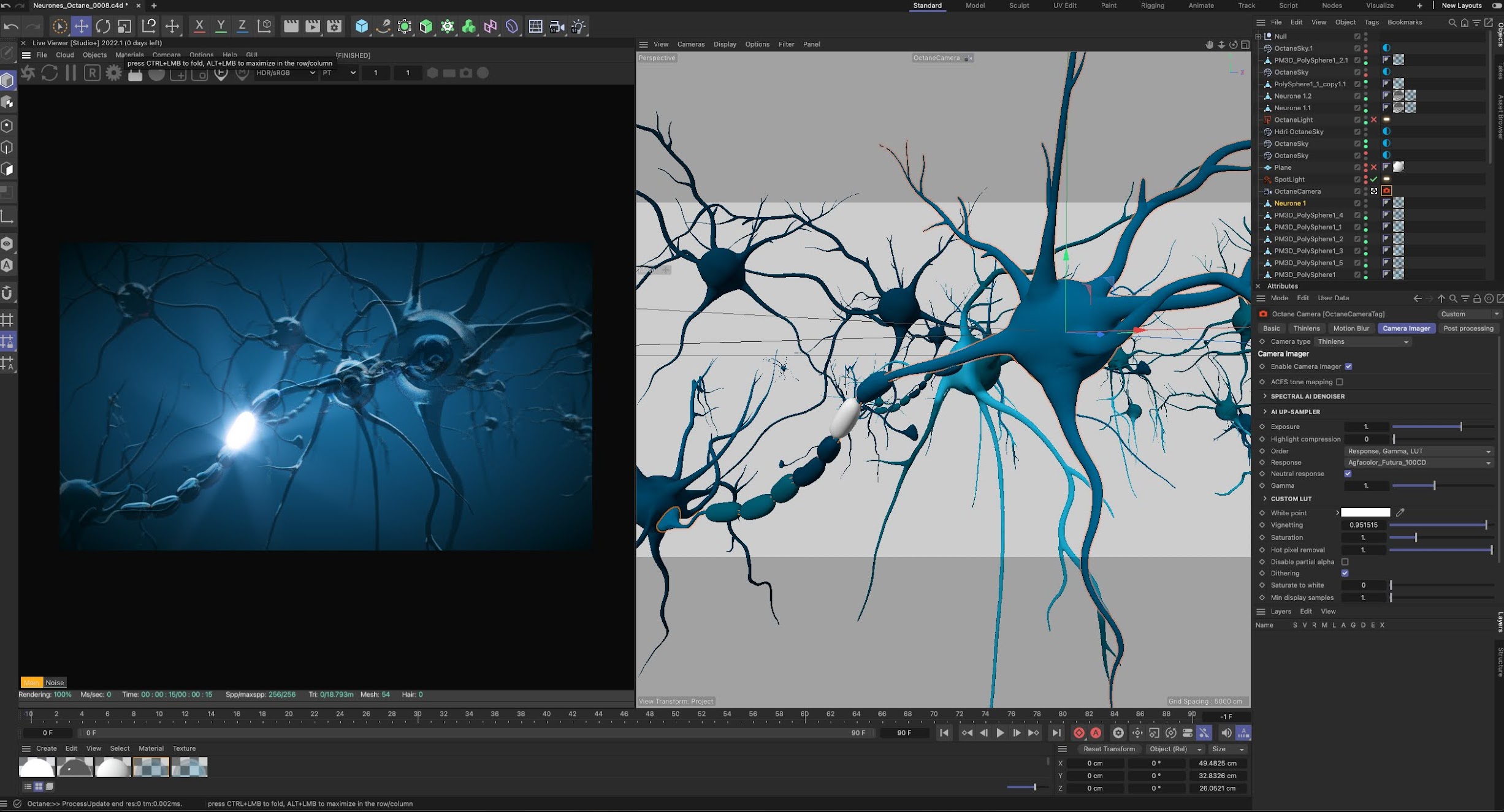Toggle ACES tone mapping checkbox
Screen dimensions: 1504x812
pos(1340,382)
